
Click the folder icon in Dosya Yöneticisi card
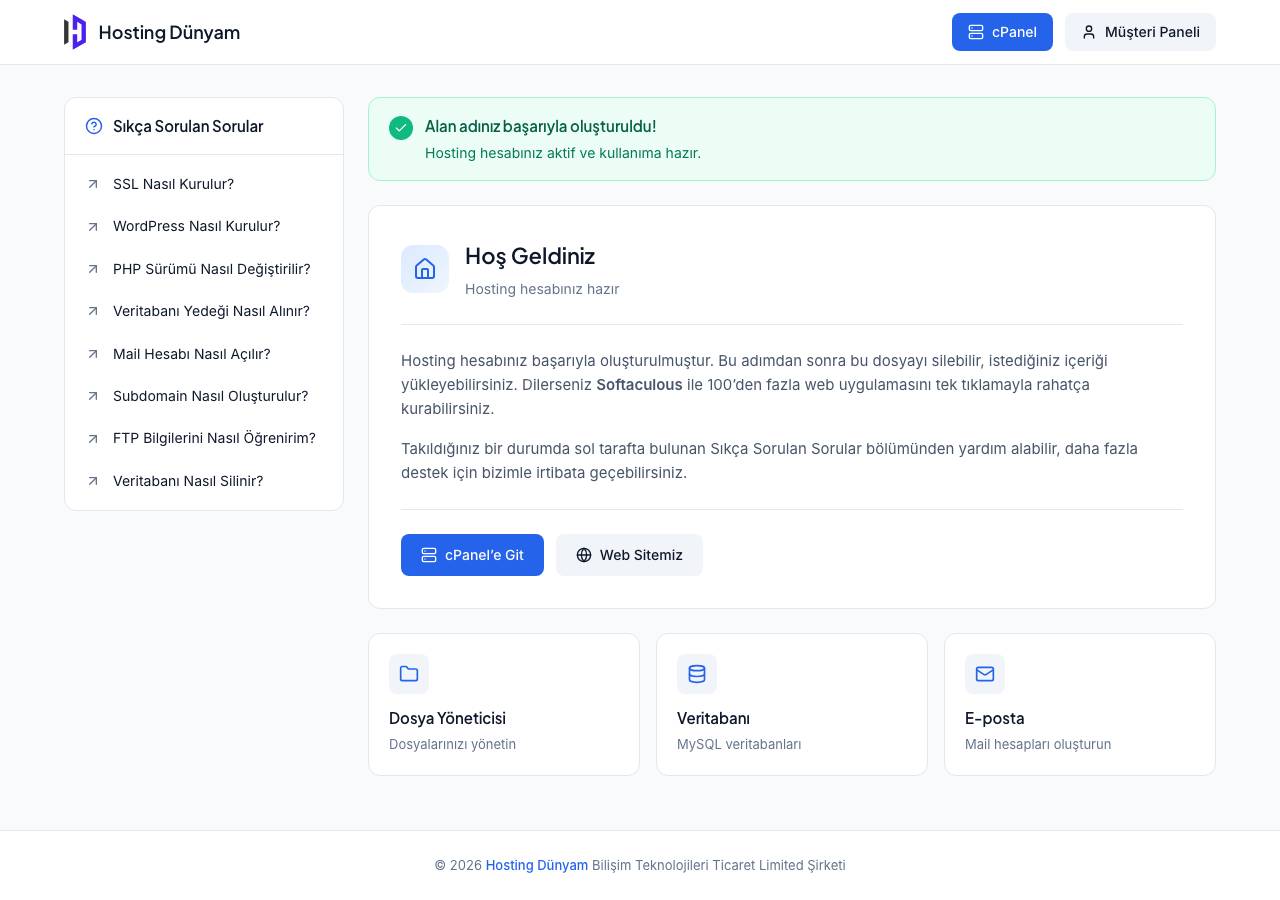pos(409,674)
